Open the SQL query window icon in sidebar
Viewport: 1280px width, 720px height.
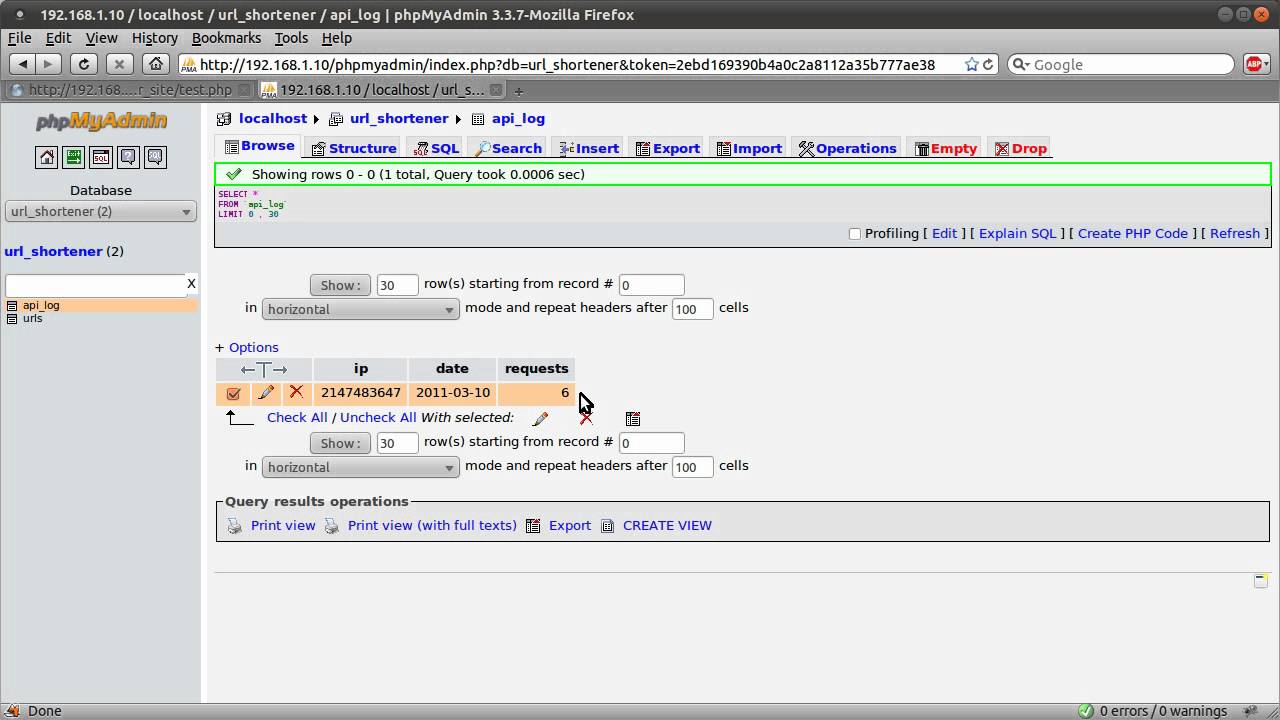pyautogui.click(x=100, y=157)
